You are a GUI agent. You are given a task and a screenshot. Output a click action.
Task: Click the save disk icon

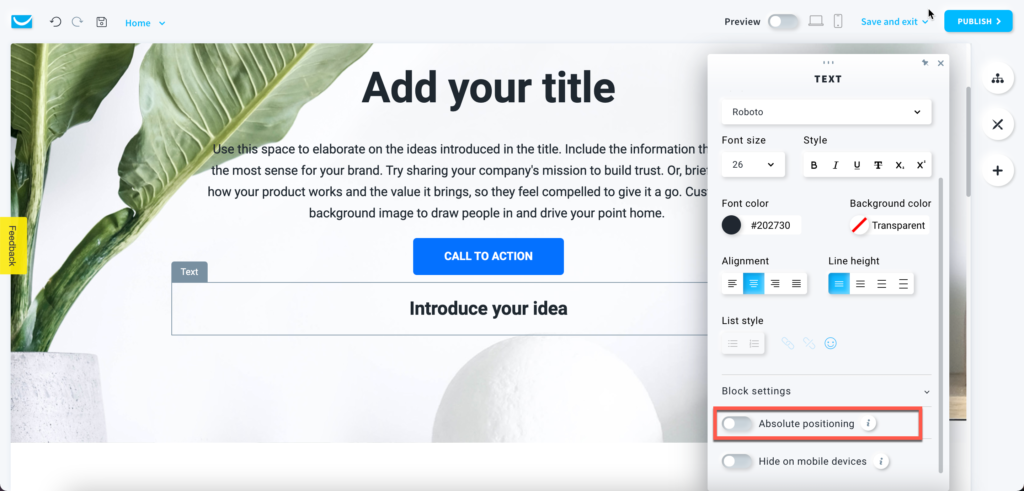pos(101,22)
